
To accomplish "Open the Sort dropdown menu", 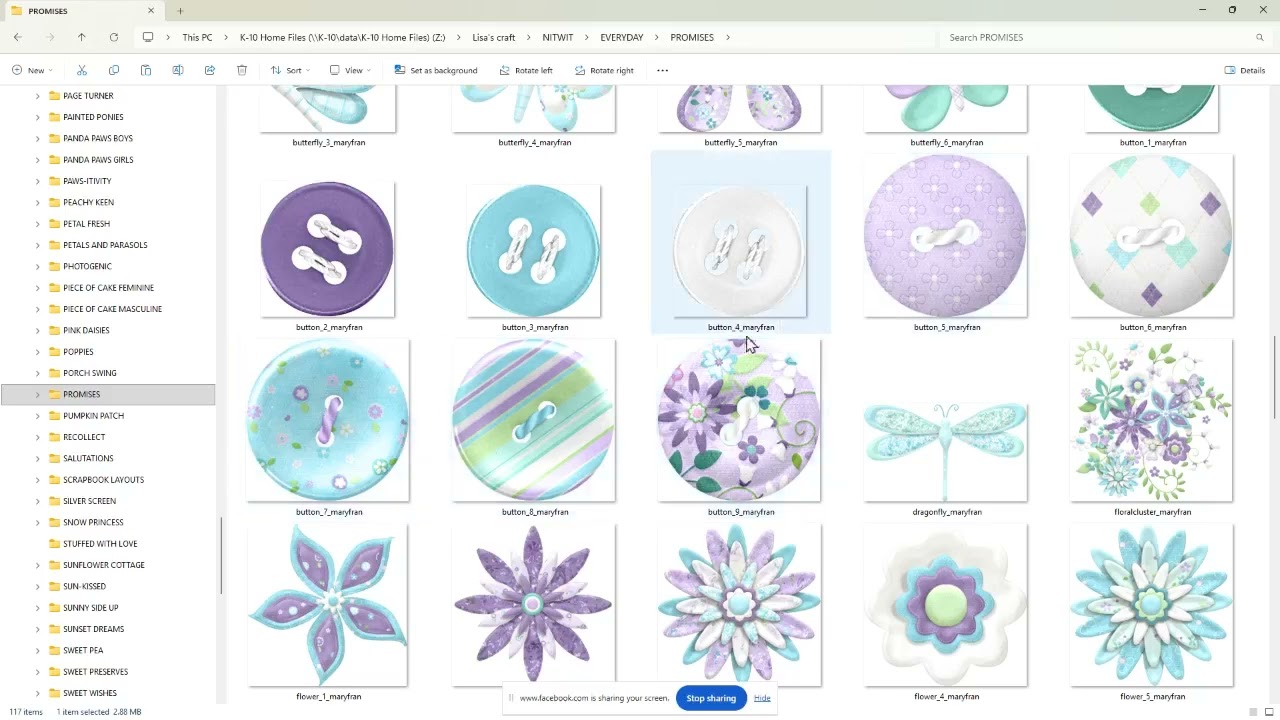I will pyautogui.click(x=290, y=70).
